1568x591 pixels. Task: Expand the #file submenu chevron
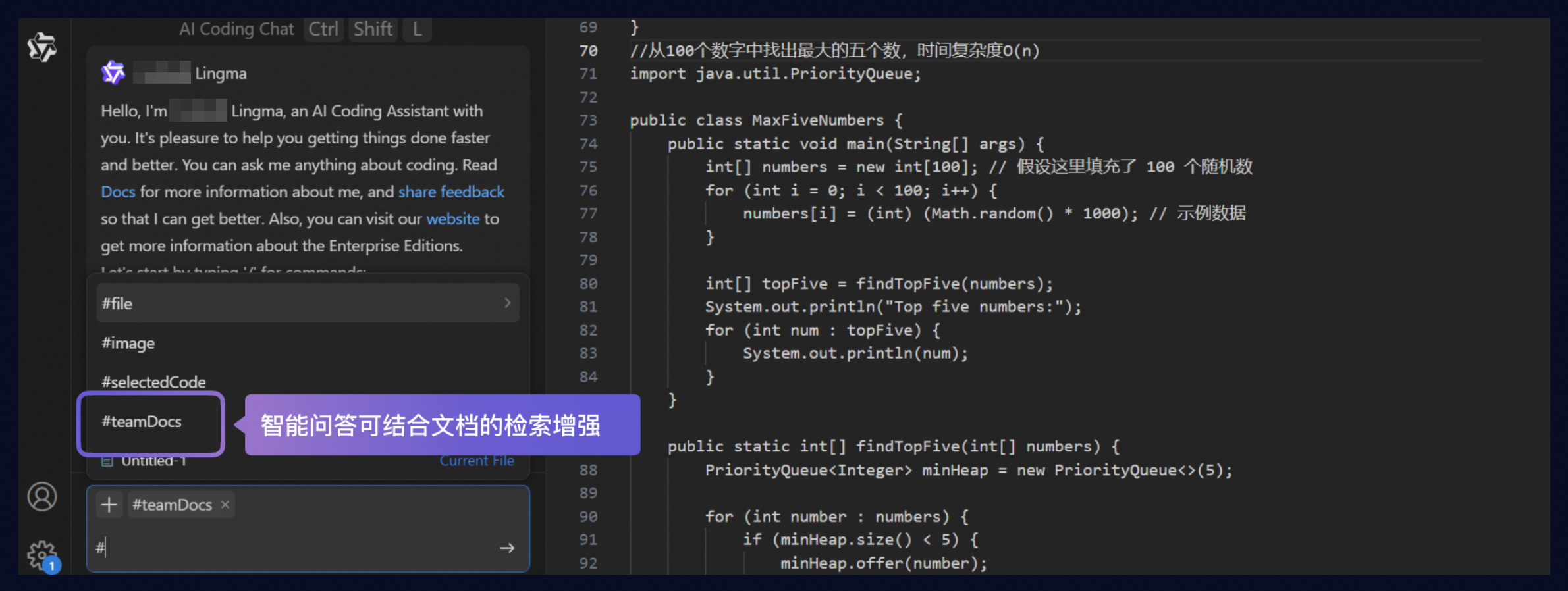point(507,303)
